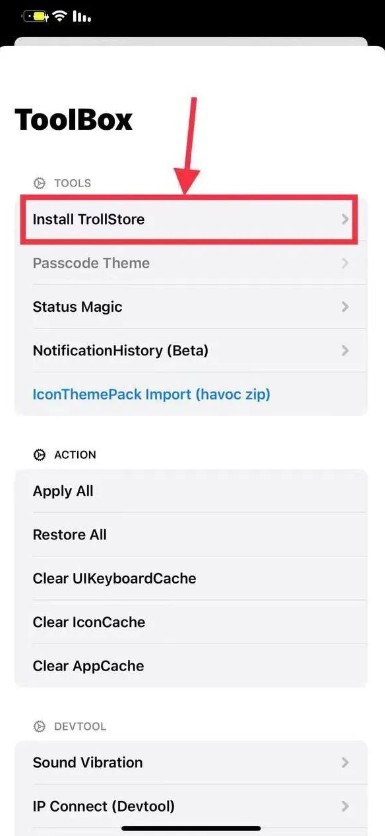385x836 pixels.
Task: Click the chevron on Install TrollStore row
Action: tap(346, 219)
